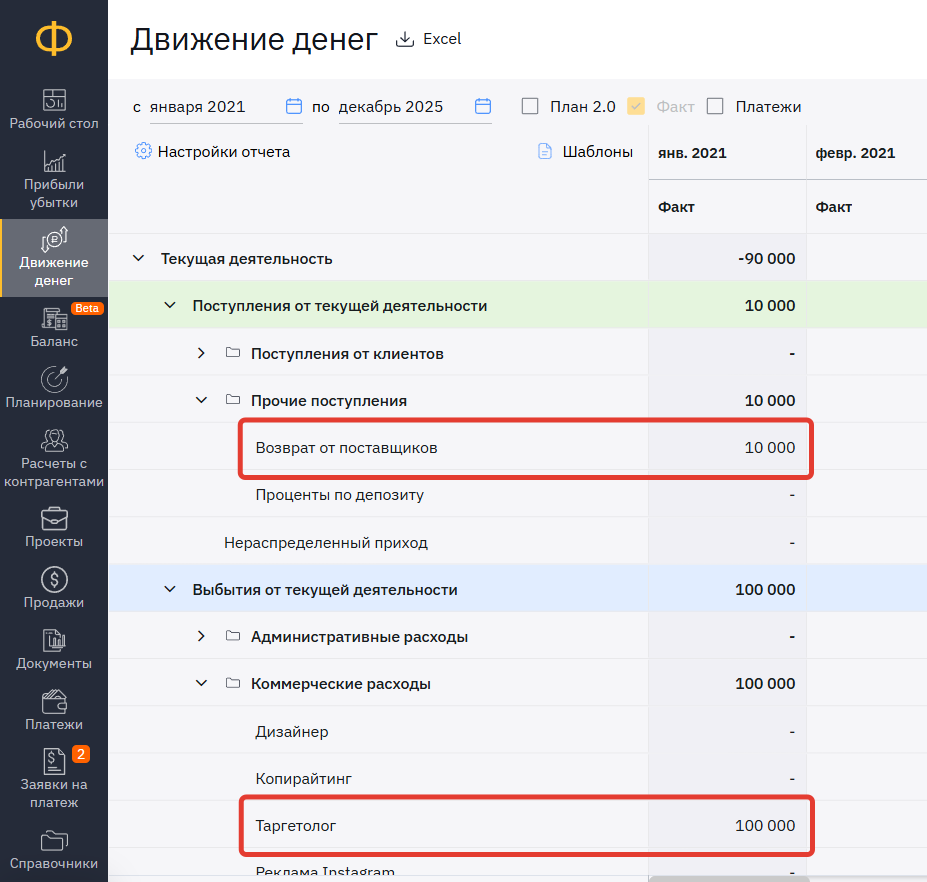Screen dimensions: 927x882
Task: Open Справочники in sidebar menu
Action: tap(54, 849)
